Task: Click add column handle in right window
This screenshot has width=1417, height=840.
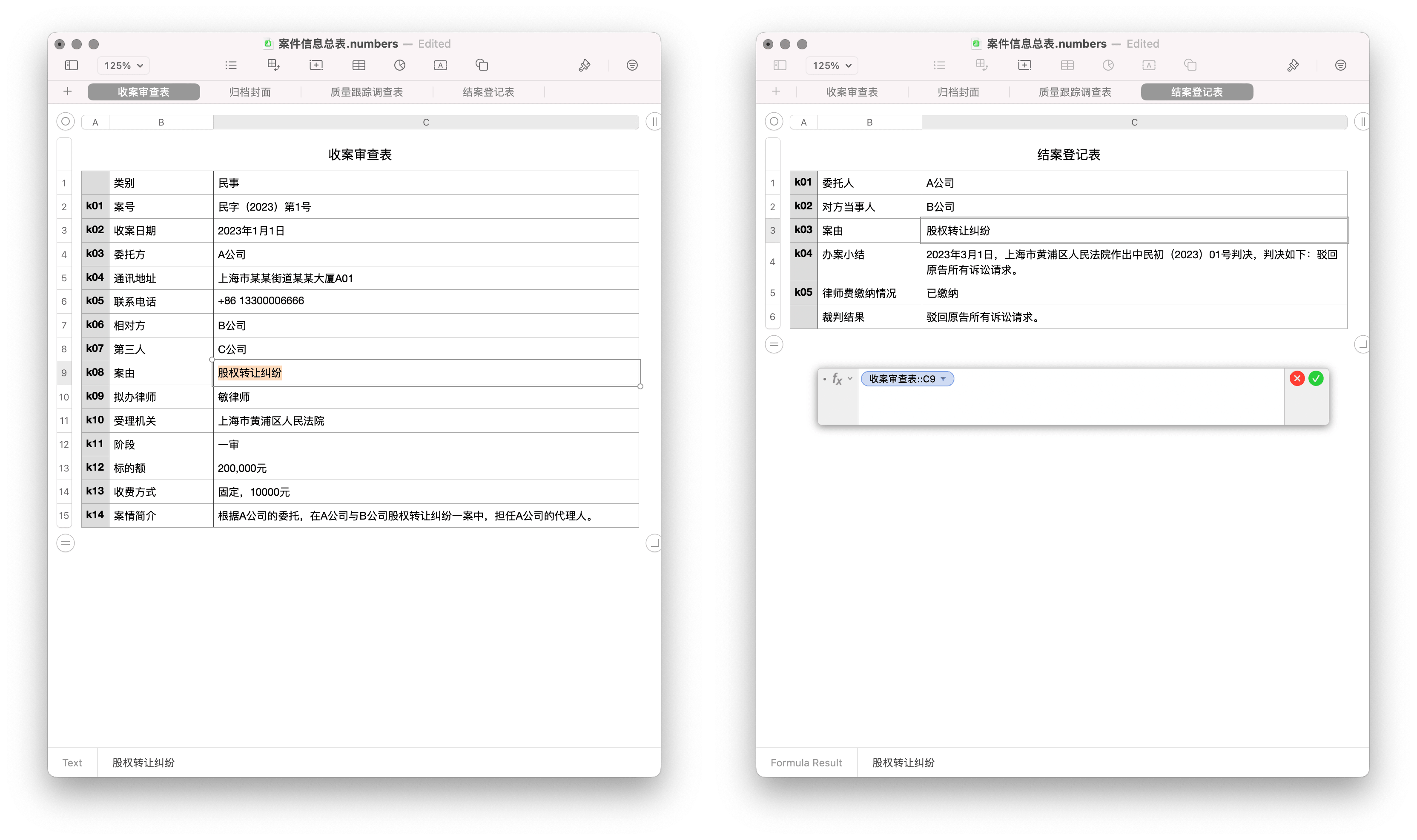Action: (1362, 121)
